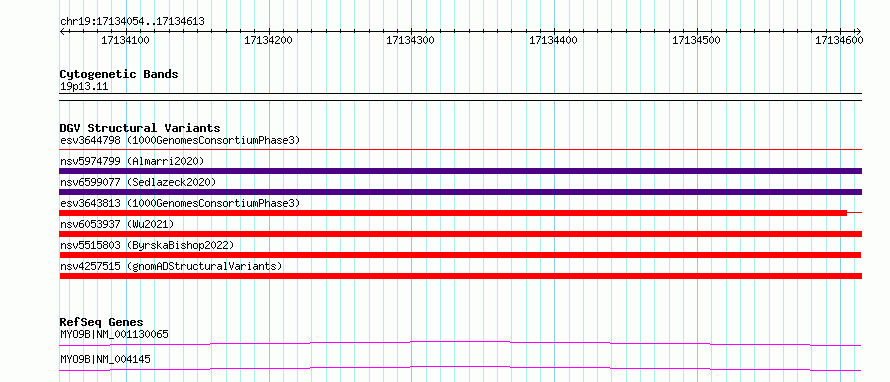Open variant nsv4257515 (gnomADStructuralVariants) label
This screenshot has width=890, height=382.
click(171, 266)
